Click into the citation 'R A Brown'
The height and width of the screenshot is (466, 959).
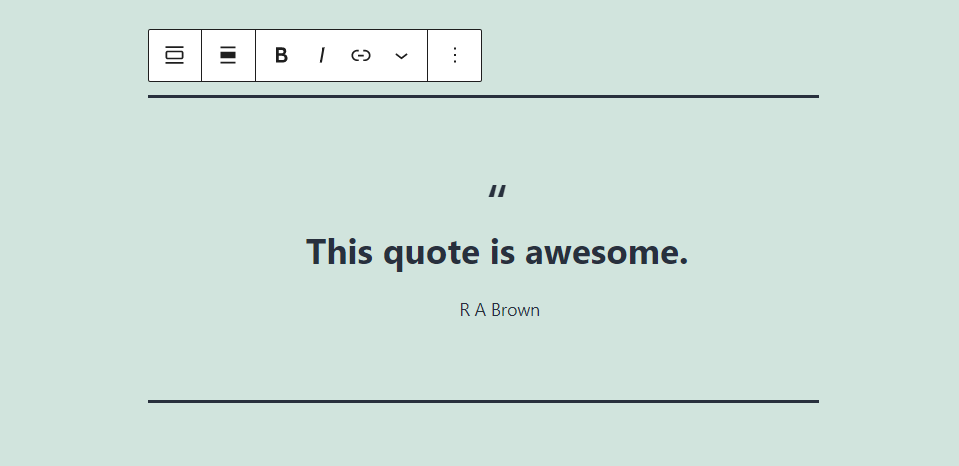(x=500, y=310)
